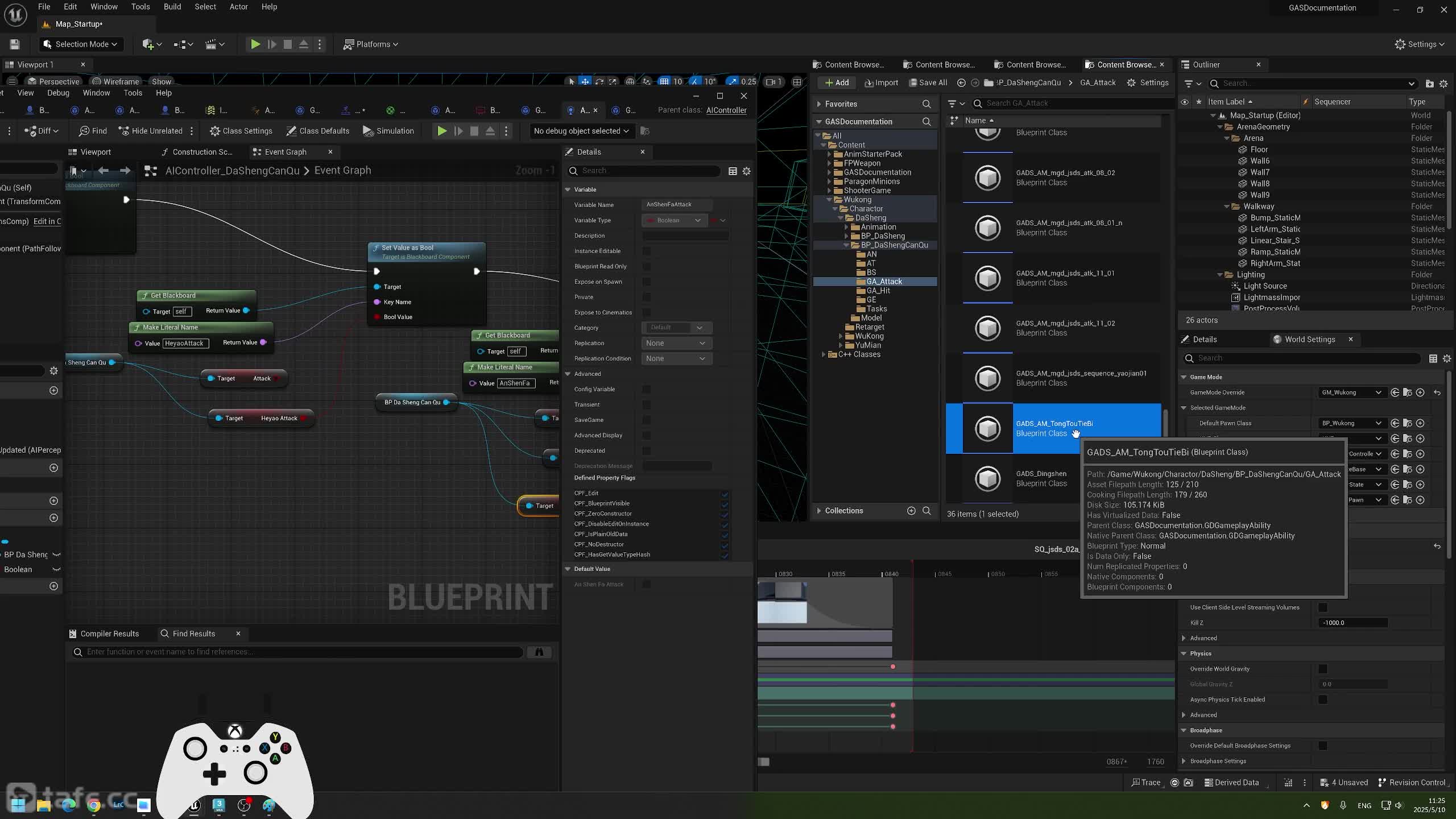Open Content Browser Settings

tap(1148, 83)
